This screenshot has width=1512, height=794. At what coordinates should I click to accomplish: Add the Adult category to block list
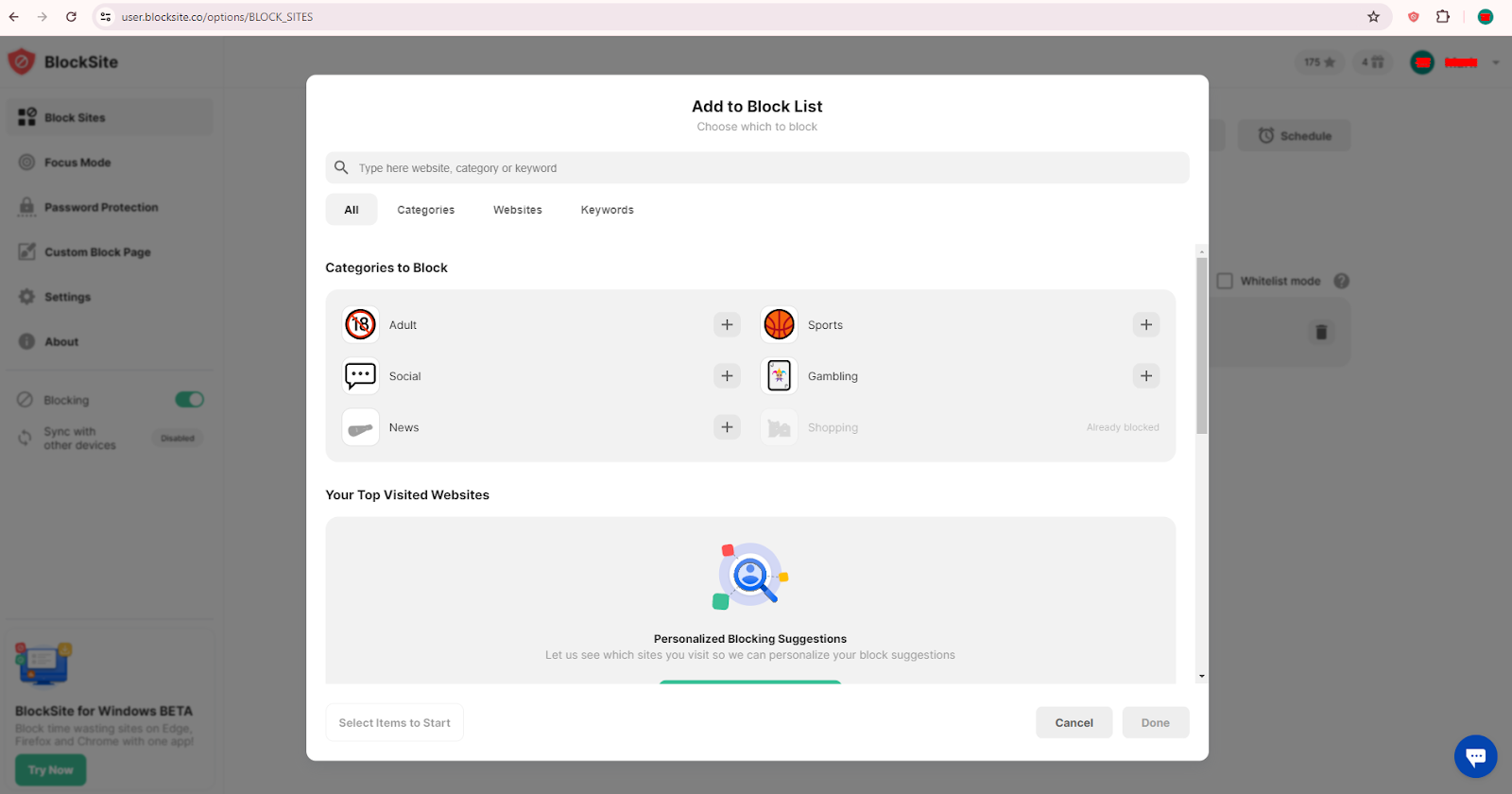point(727,325)
